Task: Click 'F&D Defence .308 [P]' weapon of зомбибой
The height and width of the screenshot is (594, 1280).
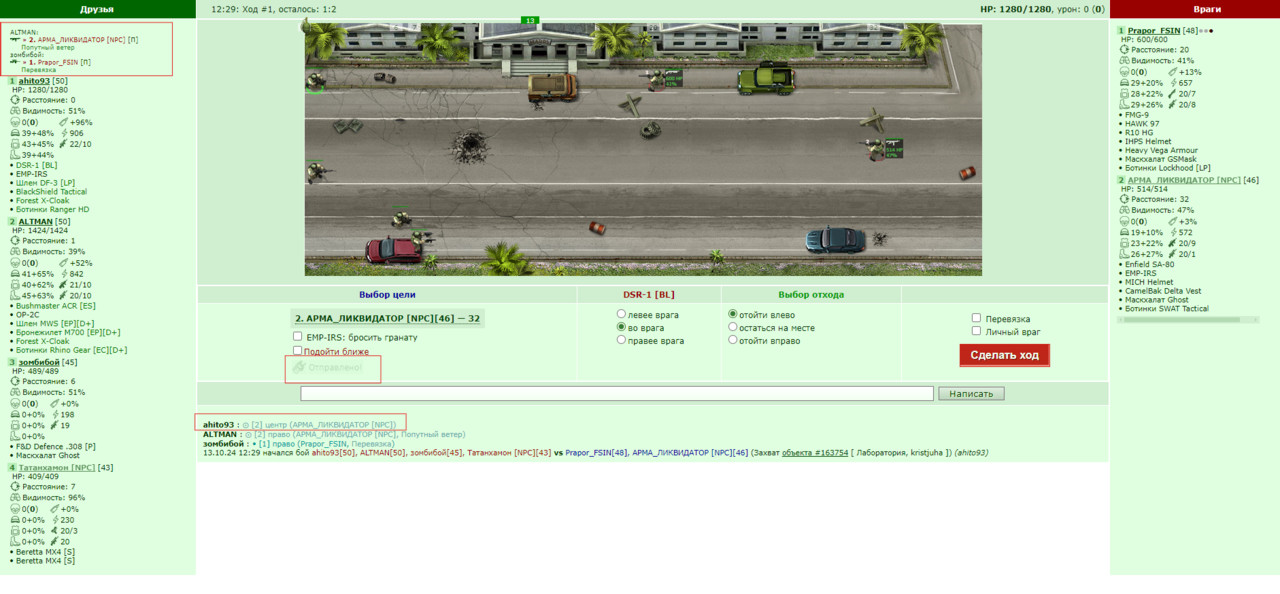Action: pyautogui.click(x=55, y=446)
